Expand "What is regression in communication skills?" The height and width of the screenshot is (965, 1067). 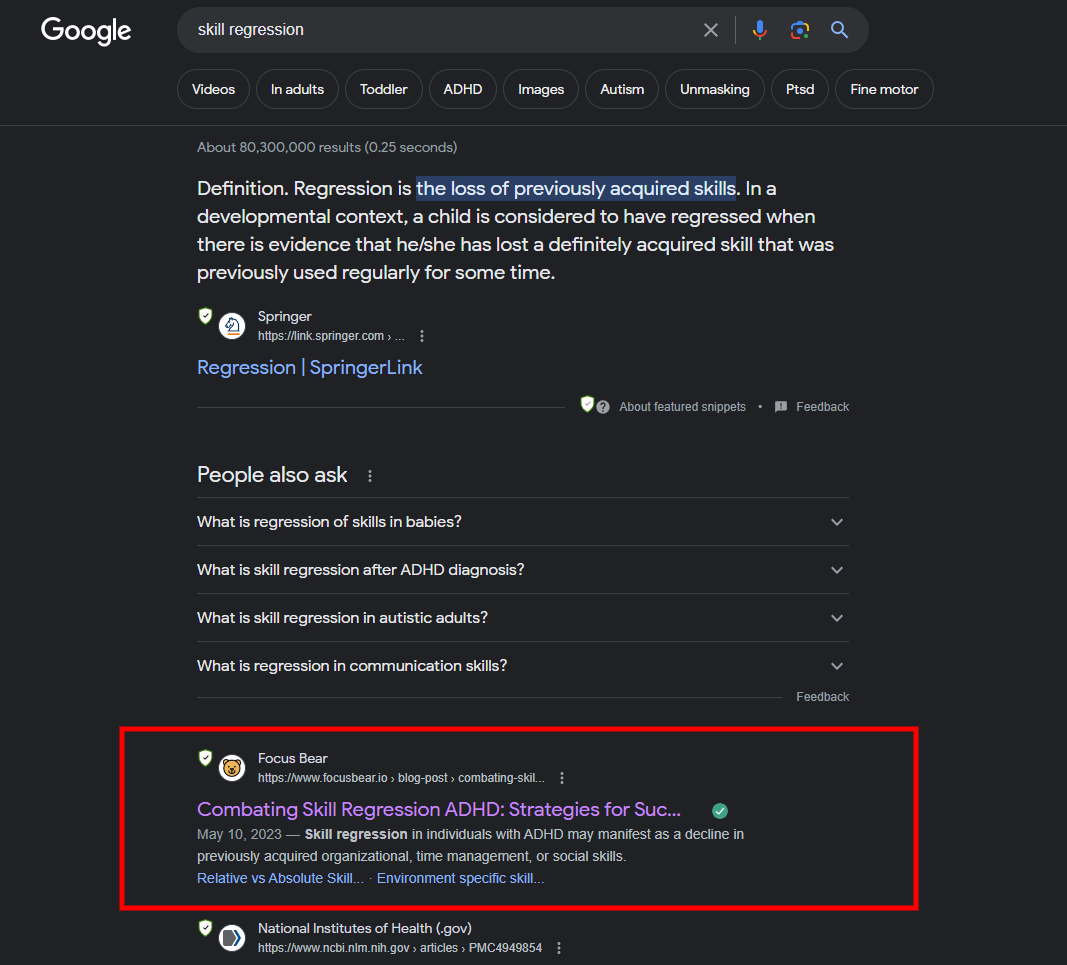pyautogui.click(x=836, y=666)
